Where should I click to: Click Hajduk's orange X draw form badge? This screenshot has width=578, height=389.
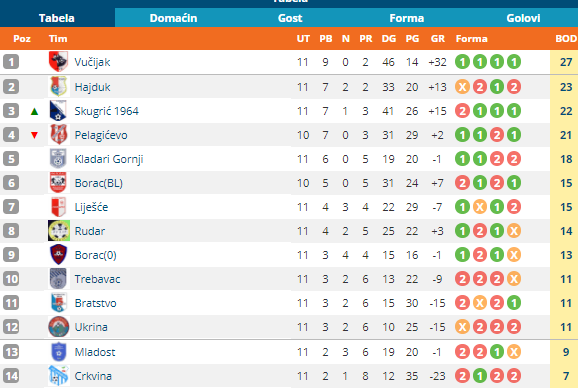tap(462, 87)
